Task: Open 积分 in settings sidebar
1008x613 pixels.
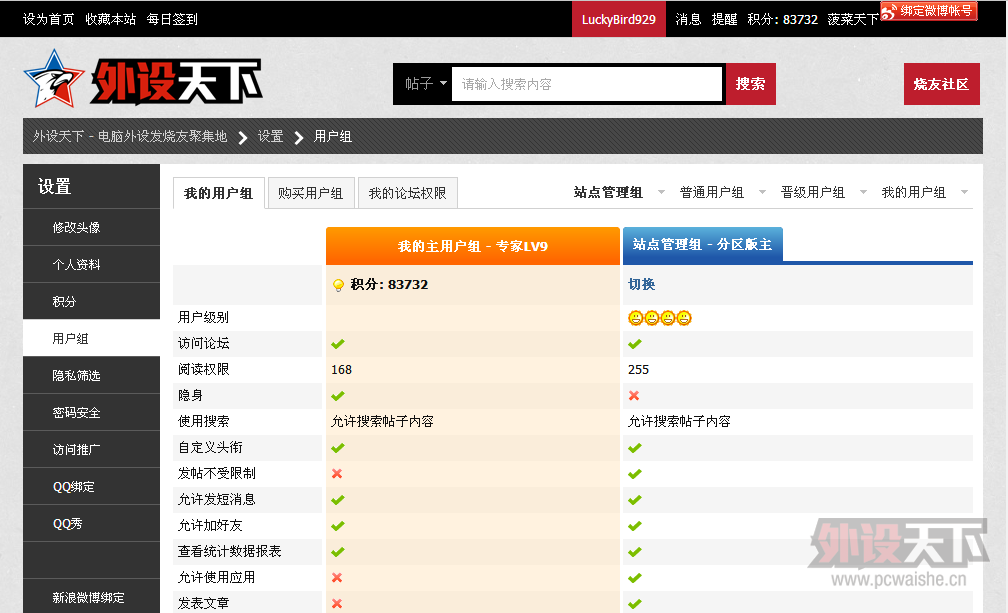Action: pos(91,301)
